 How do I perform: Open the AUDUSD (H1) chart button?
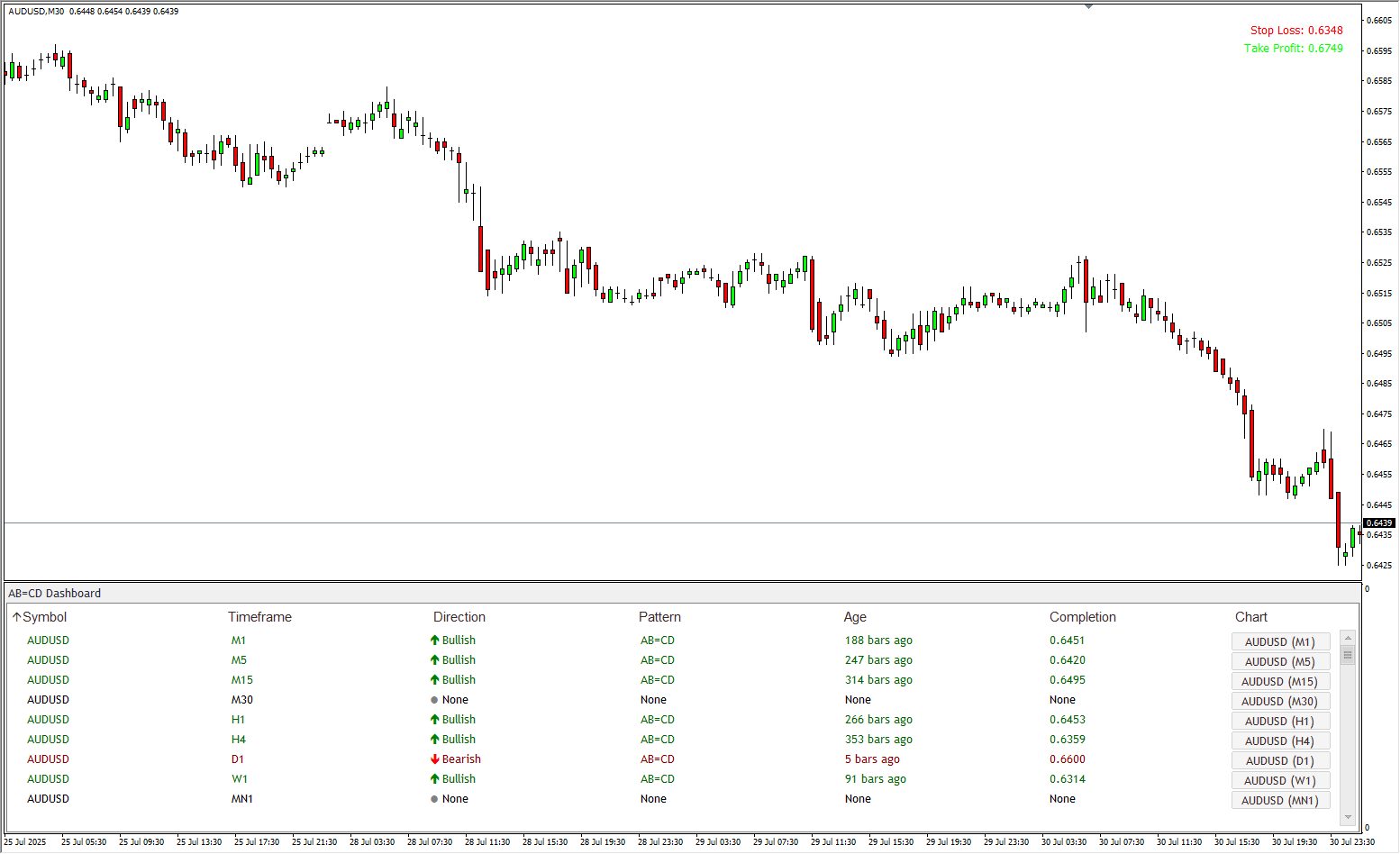tap(1280, 722)
